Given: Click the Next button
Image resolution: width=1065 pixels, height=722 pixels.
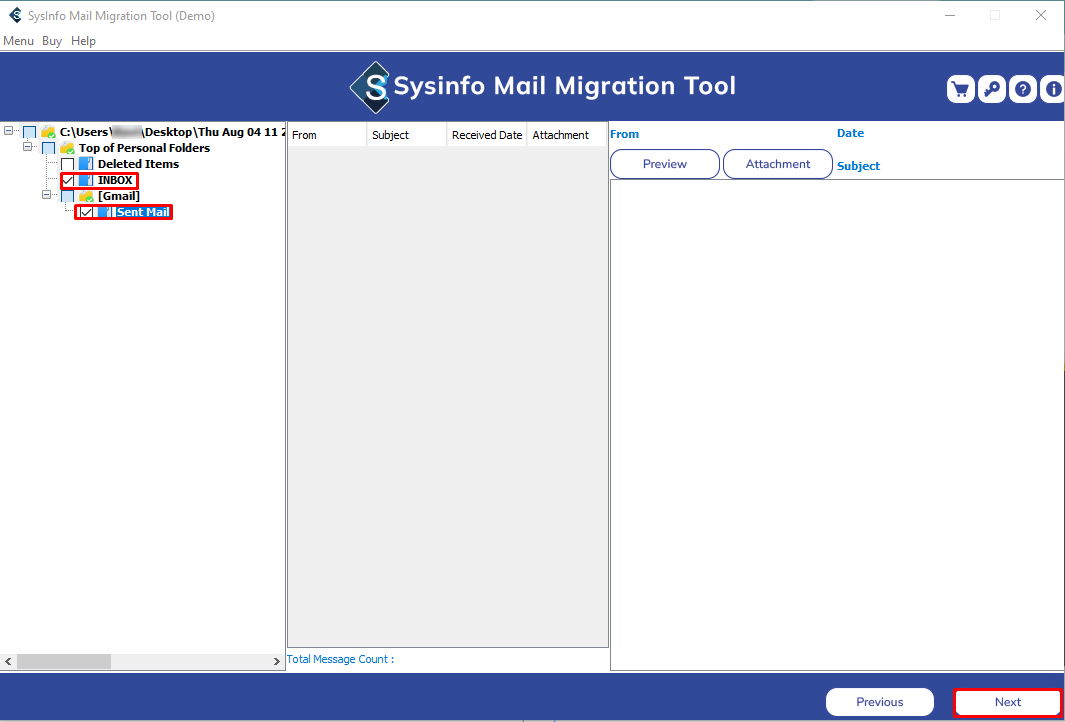Looking at the screenshot, I should pos(1008,702).
